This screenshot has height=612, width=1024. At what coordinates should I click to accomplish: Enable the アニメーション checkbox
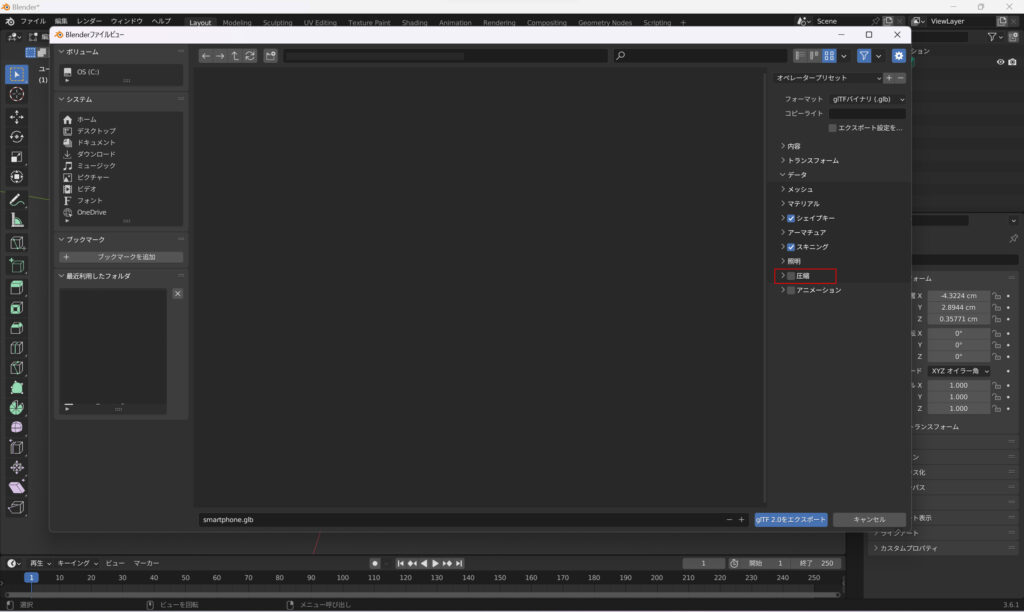791,290
